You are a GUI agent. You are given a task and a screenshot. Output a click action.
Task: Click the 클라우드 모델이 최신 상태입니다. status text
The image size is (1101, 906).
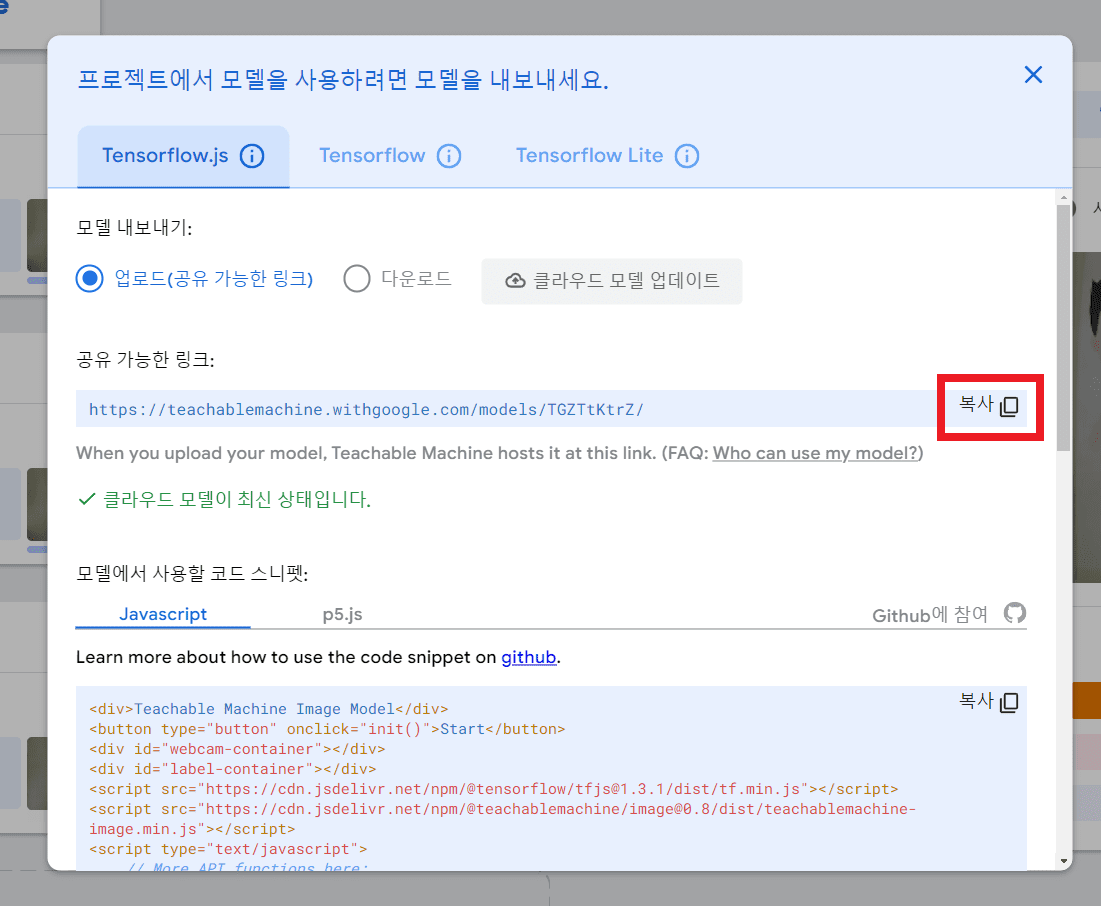pyautogui.click(x=237, y=500)
